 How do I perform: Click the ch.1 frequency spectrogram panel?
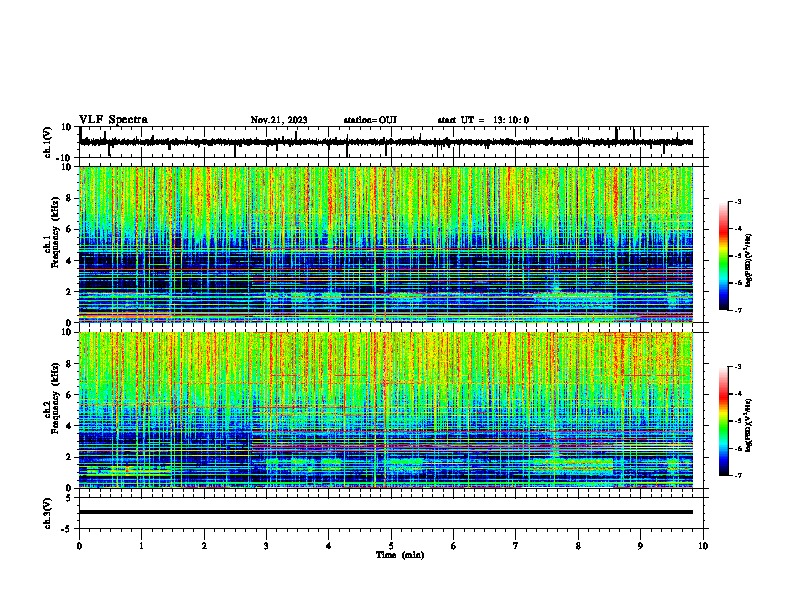(x=386, y=244)
